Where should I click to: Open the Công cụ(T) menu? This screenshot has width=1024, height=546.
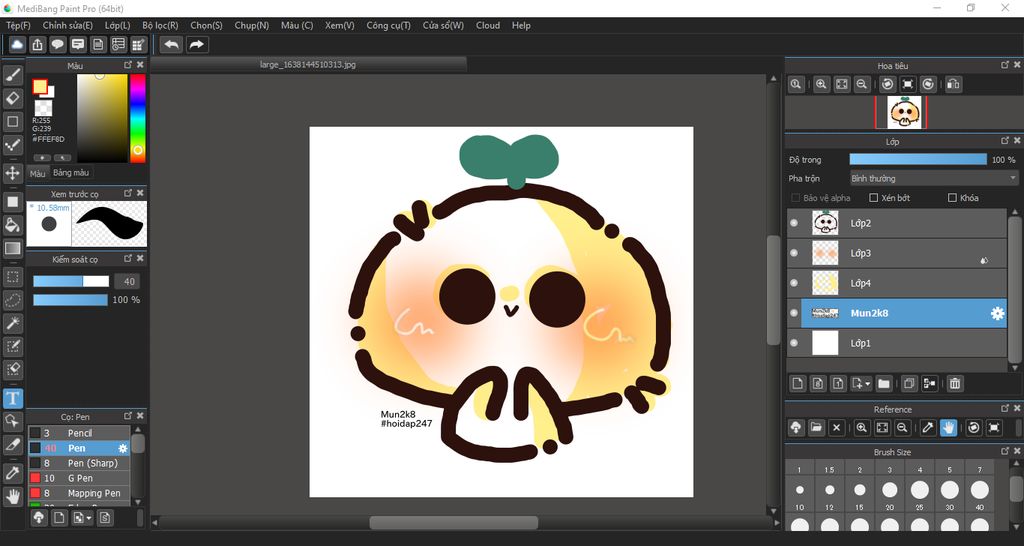click(389, 25)
